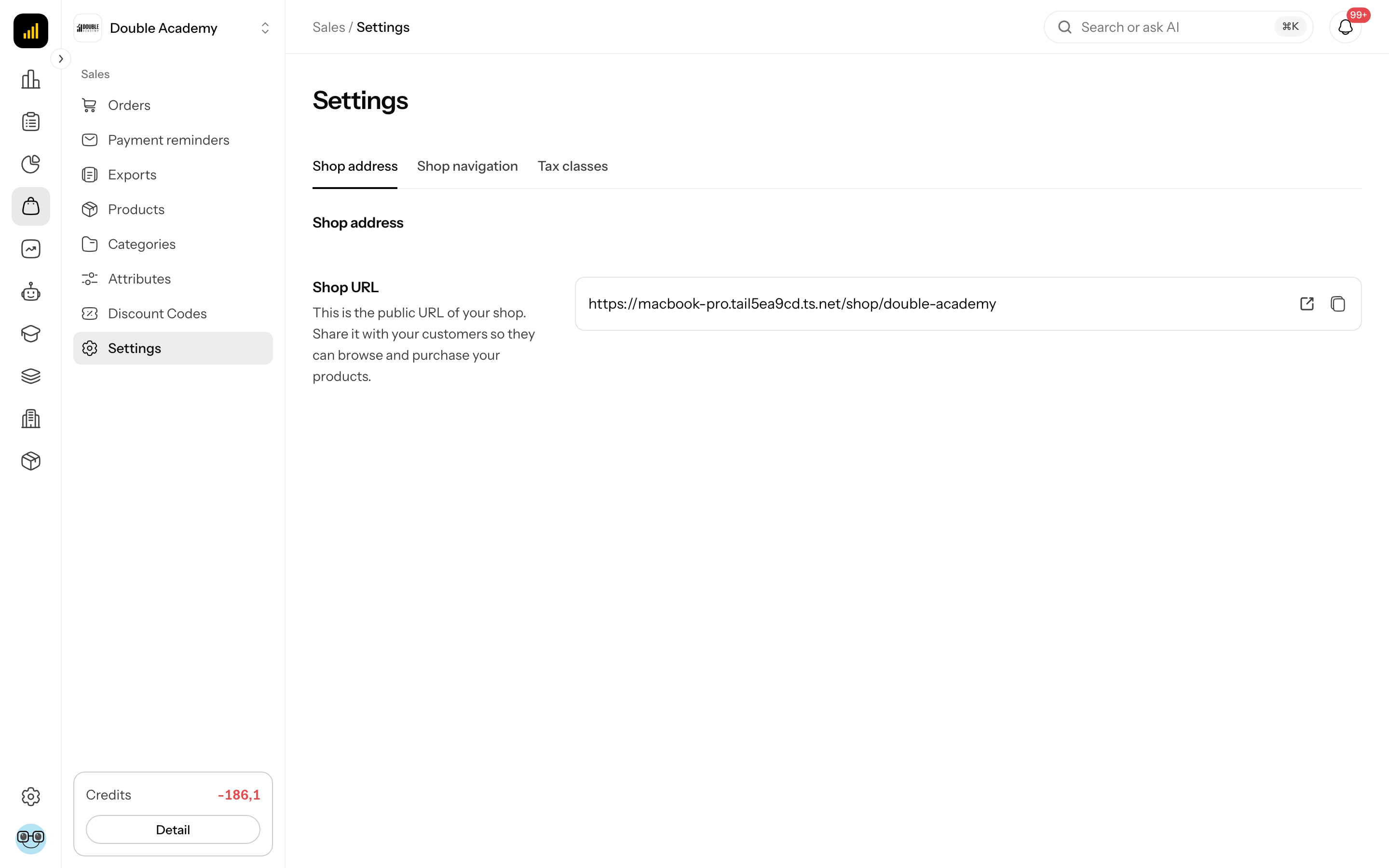This screenshot has width=1389, height=868.
Task: Open Discount Codes menu item
Action: click(x=173, y=313)
